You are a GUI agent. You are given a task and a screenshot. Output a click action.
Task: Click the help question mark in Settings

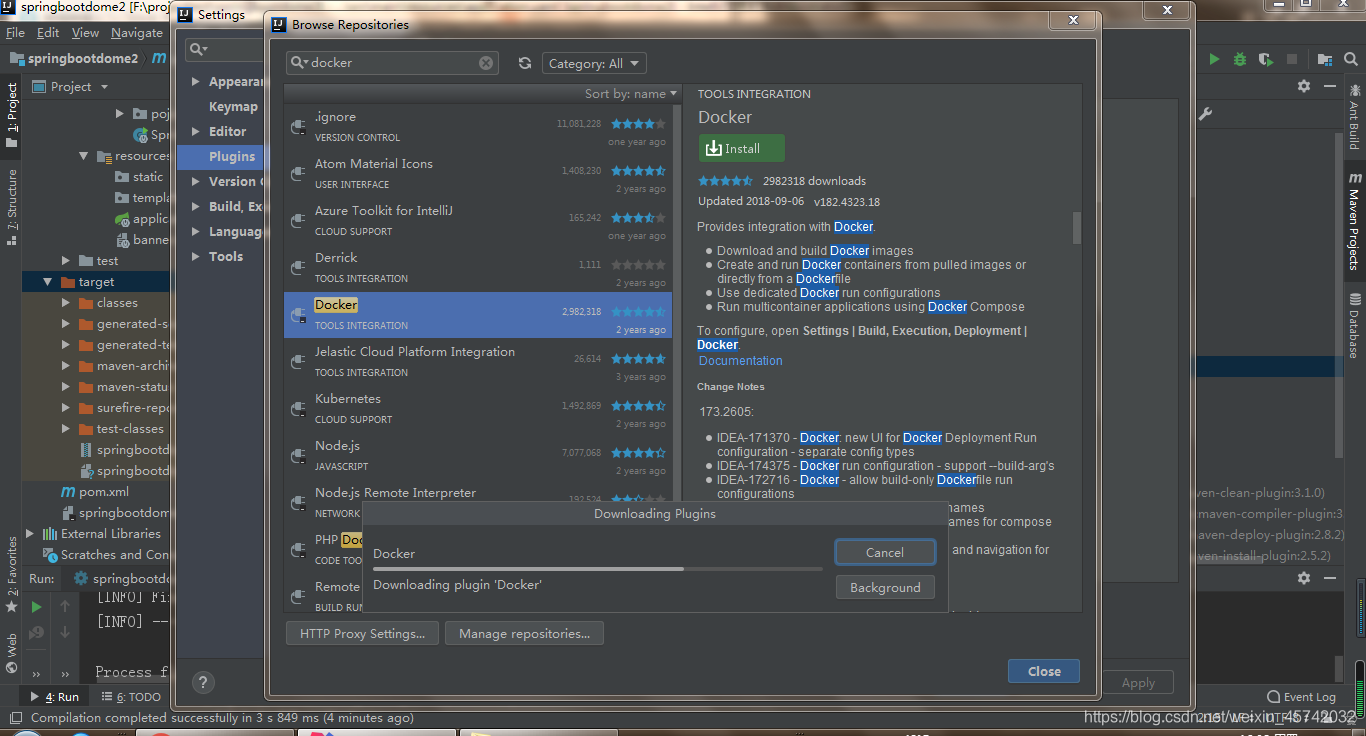[x=203, y=683]
